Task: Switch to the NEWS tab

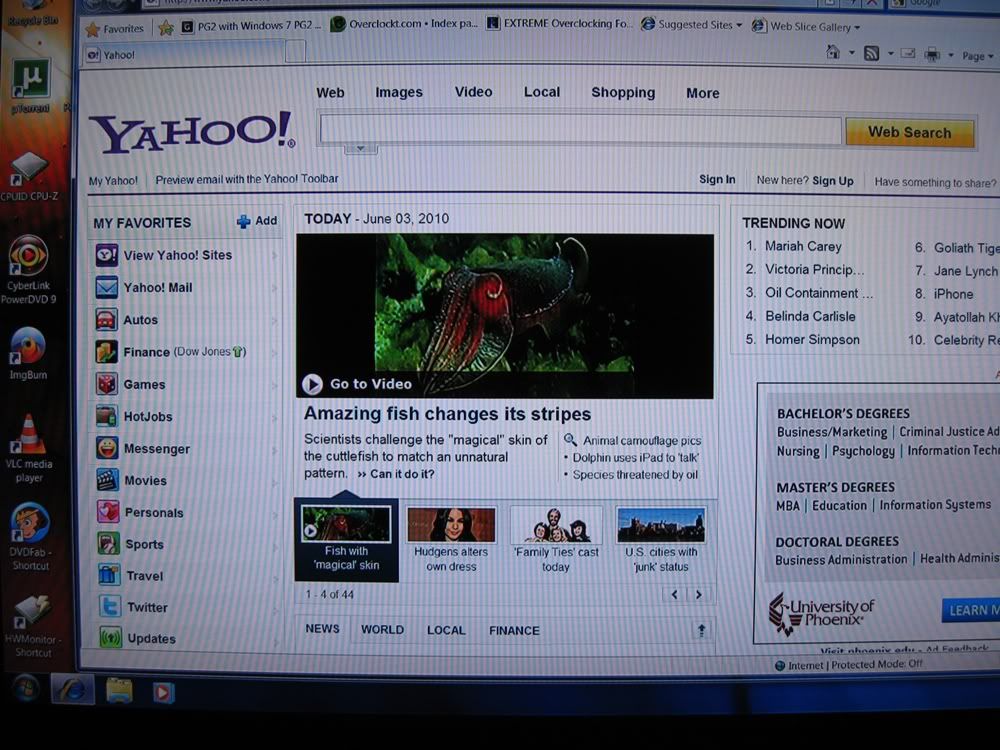Action: pos(323,629)
